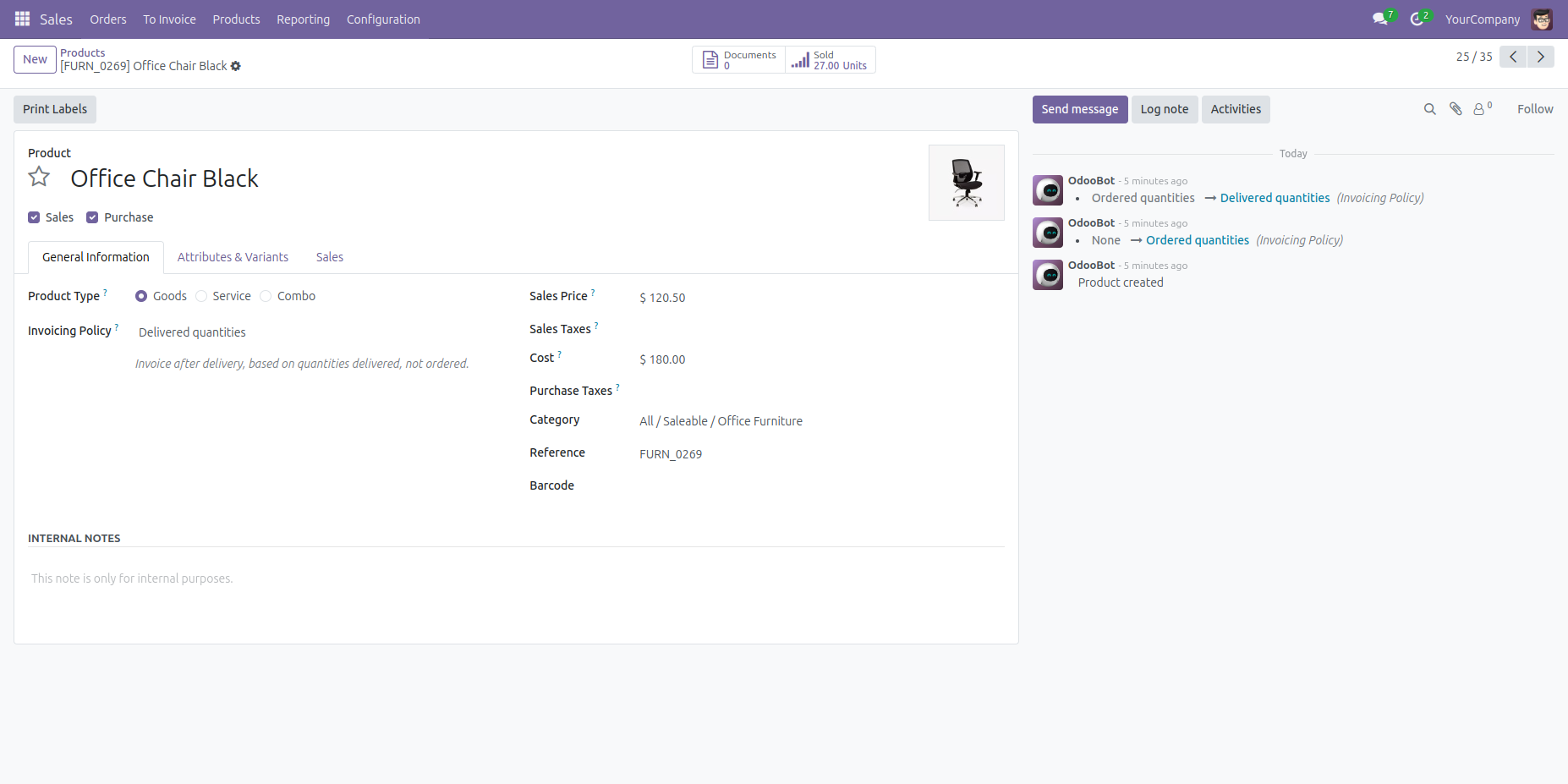Show followers list icon

pyautogui.click(x=1481, y=109)
